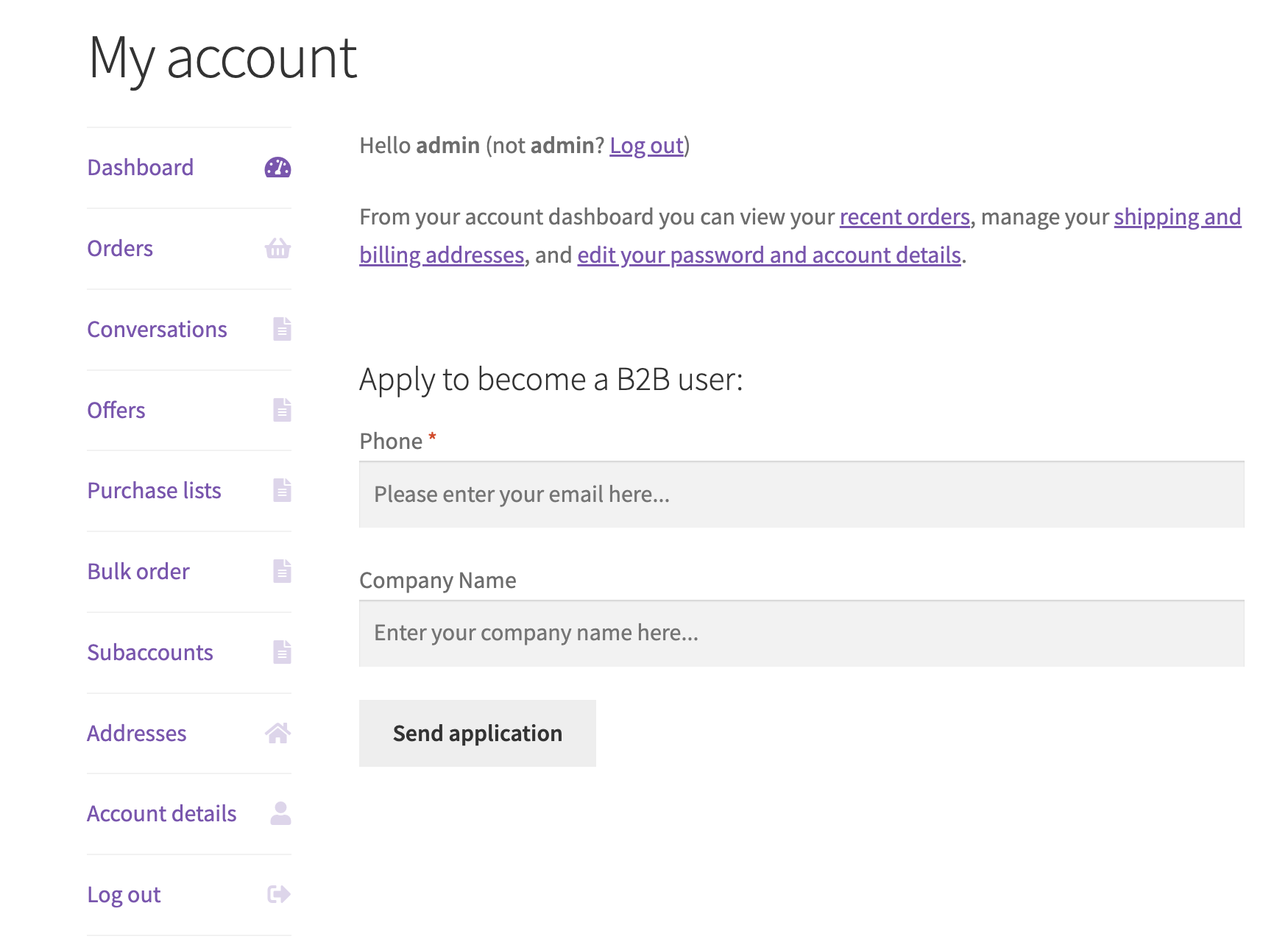The width and height of the screenshot is (1288, 942).
Task: Focus the Company Name input field
Action: click(802, 633)
